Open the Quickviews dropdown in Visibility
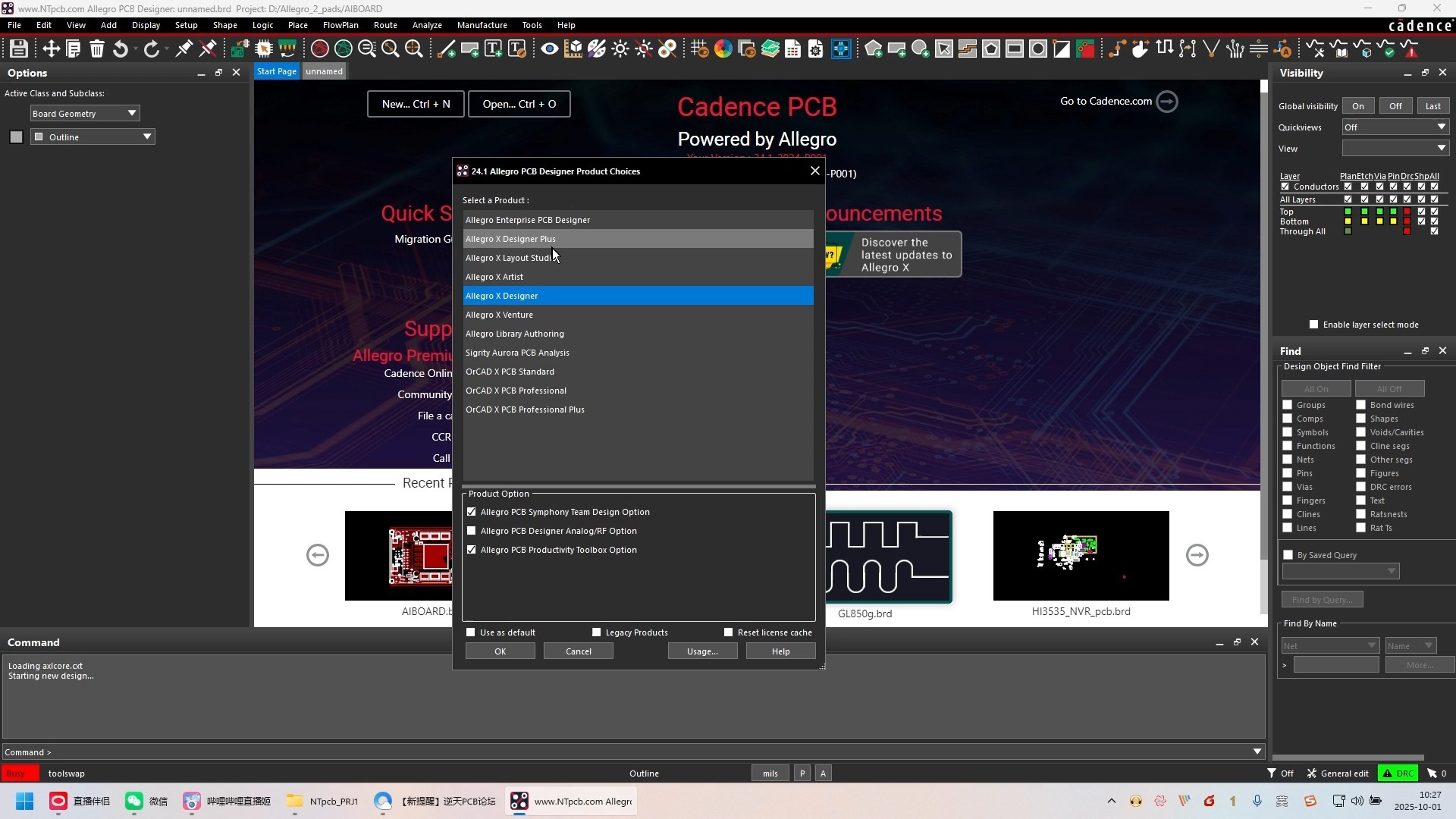 [x=1441, y=127]
